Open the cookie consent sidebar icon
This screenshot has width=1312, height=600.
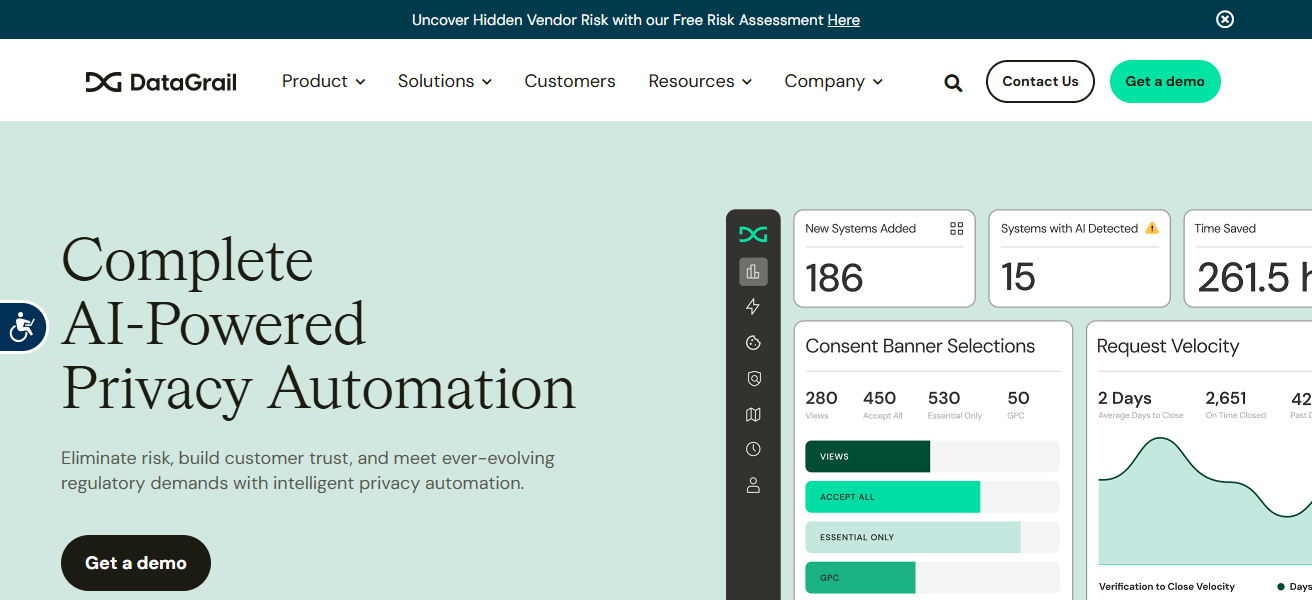[x=753, y=343]
